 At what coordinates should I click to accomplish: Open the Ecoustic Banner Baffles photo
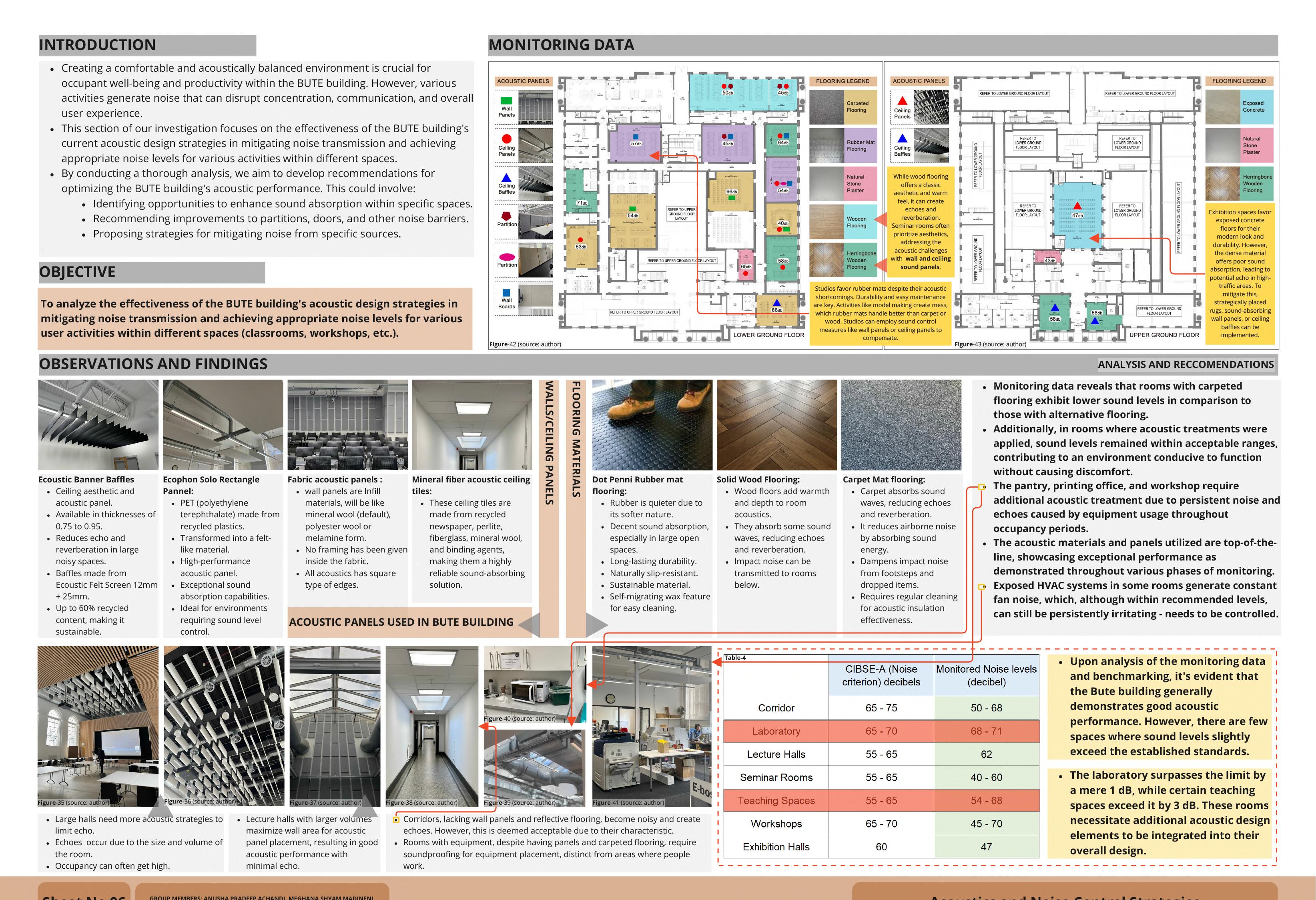click(98, 424)
